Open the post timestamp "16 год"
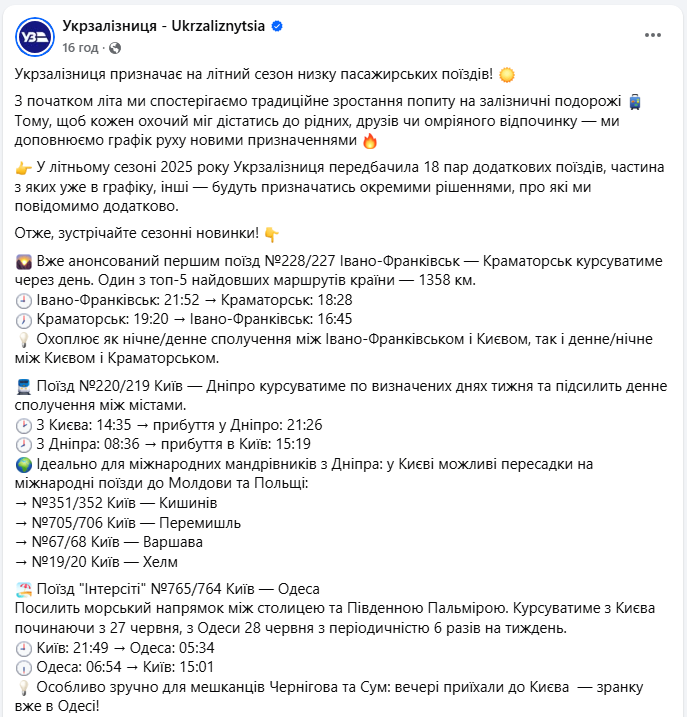Screen dimensions: 687x717 click(x=80, y=47)
